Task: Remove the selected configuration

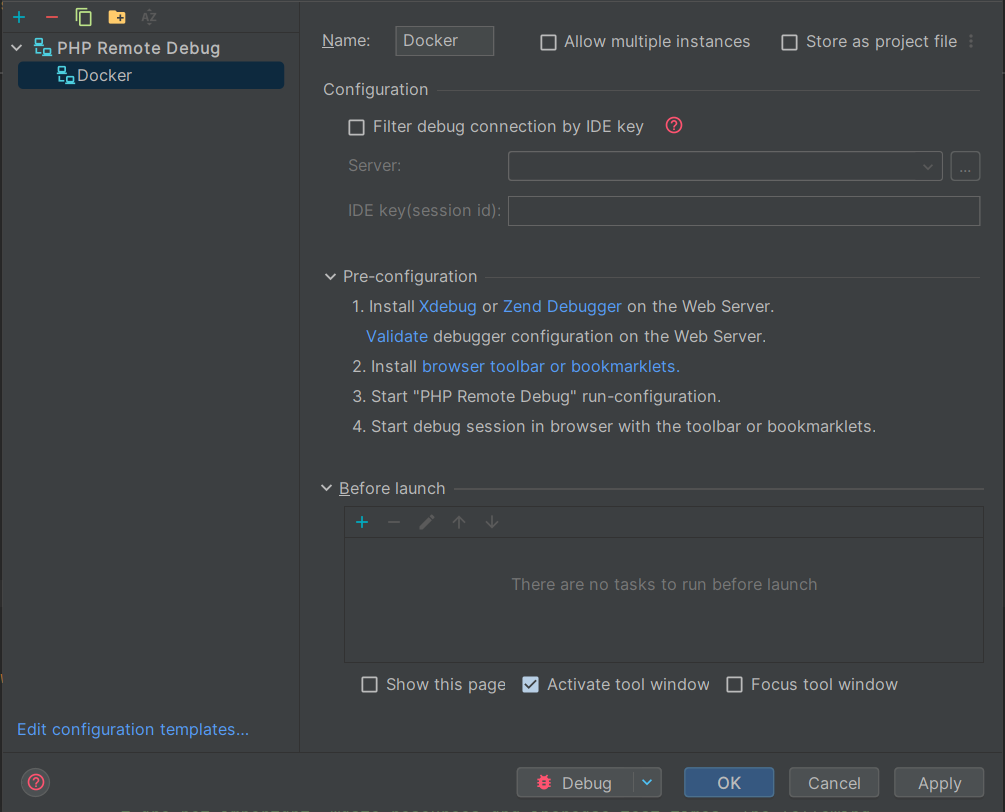Action: coord(52,17)
